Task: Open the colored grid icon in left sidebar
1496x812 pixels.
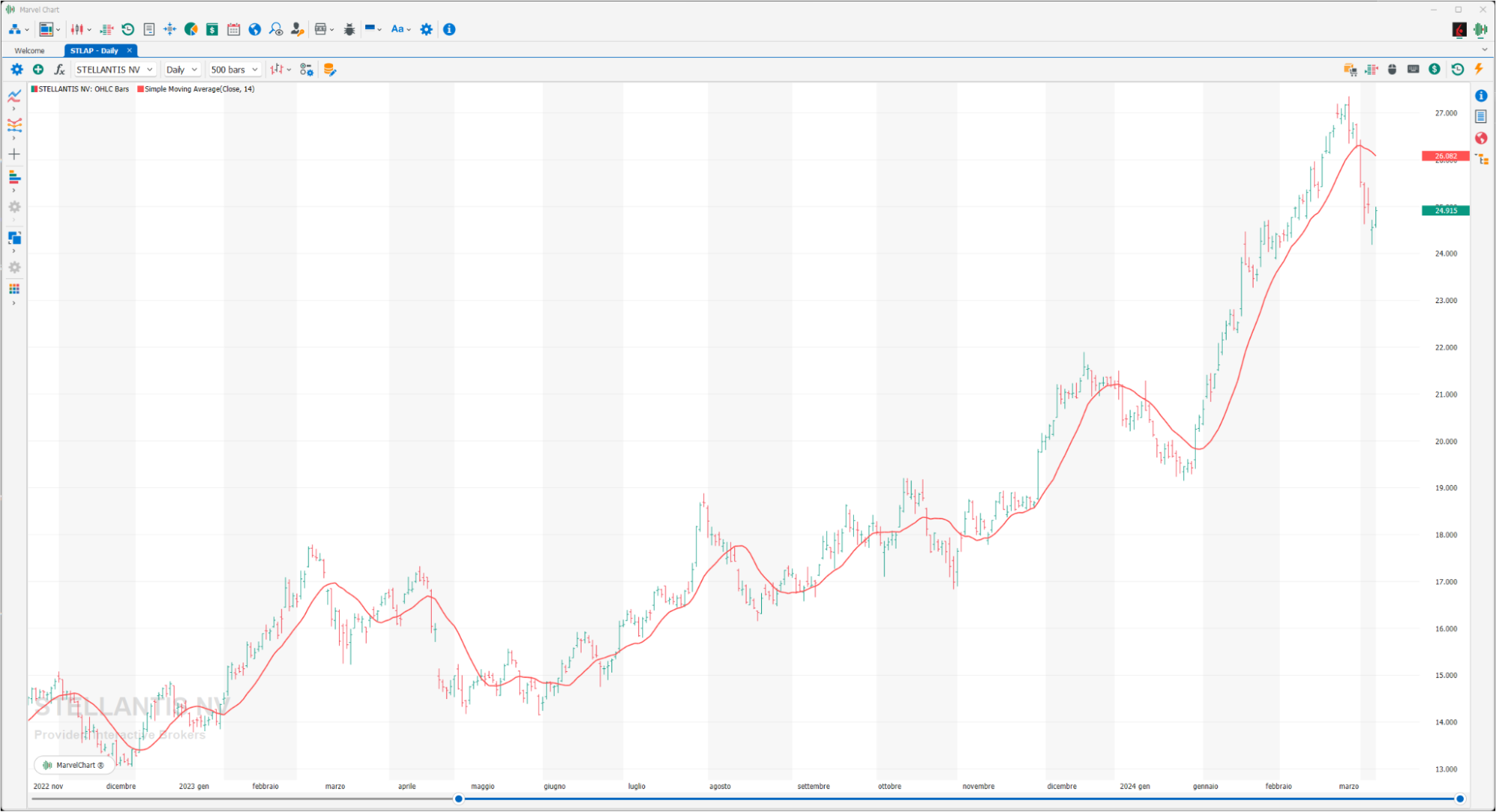Action: [14, 289]
